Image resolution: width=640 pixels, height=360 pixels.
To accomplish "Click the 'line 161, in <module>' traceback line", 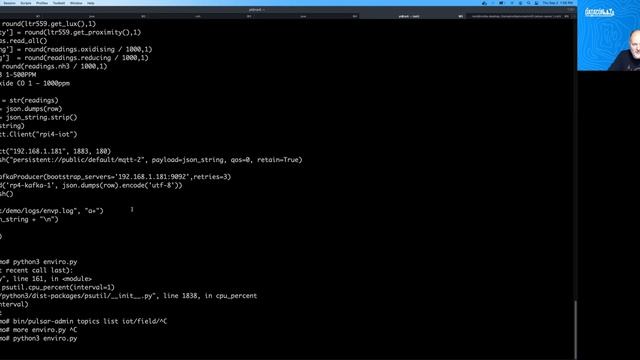I will click(x=46, y=279).
